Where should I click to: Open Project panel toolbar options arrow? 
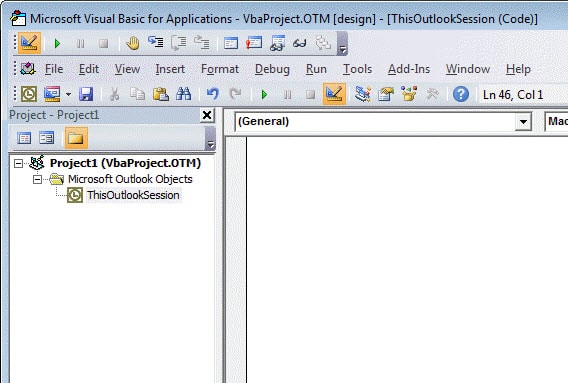[210, 138]
